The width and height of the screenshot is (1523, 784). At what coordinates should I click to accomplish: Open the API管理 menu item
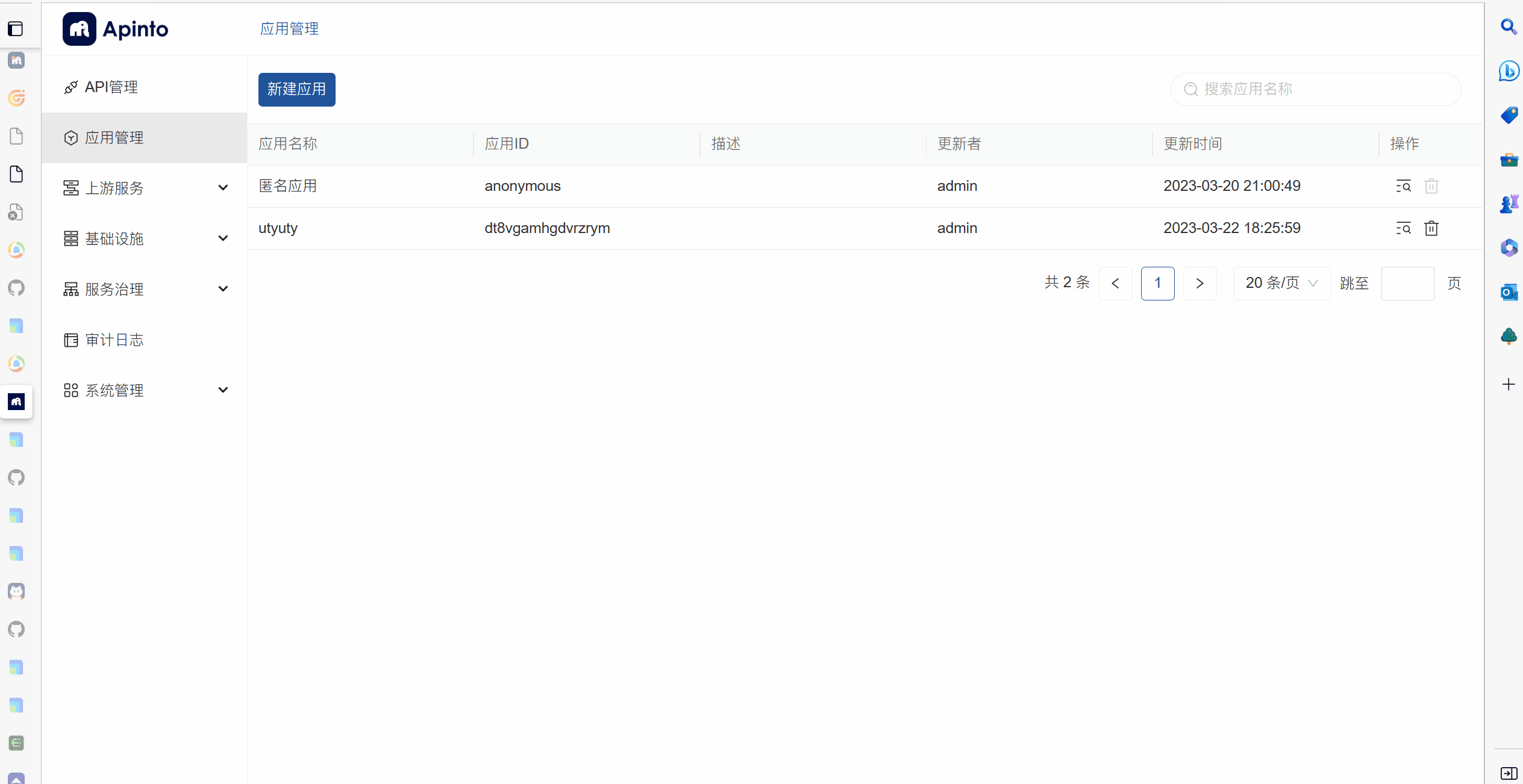coord(111,87)
